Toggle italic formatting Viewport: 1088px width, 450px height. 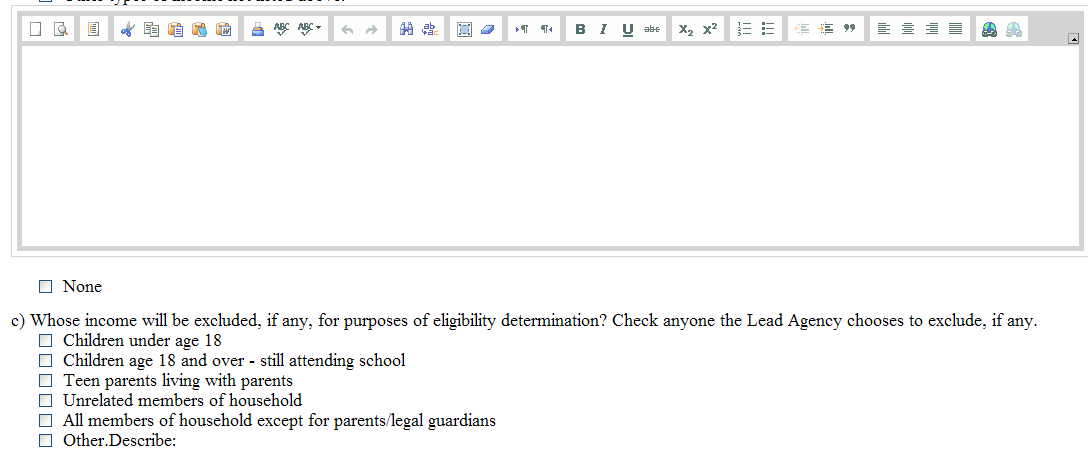pyautogui.click(x=604, y=29)
